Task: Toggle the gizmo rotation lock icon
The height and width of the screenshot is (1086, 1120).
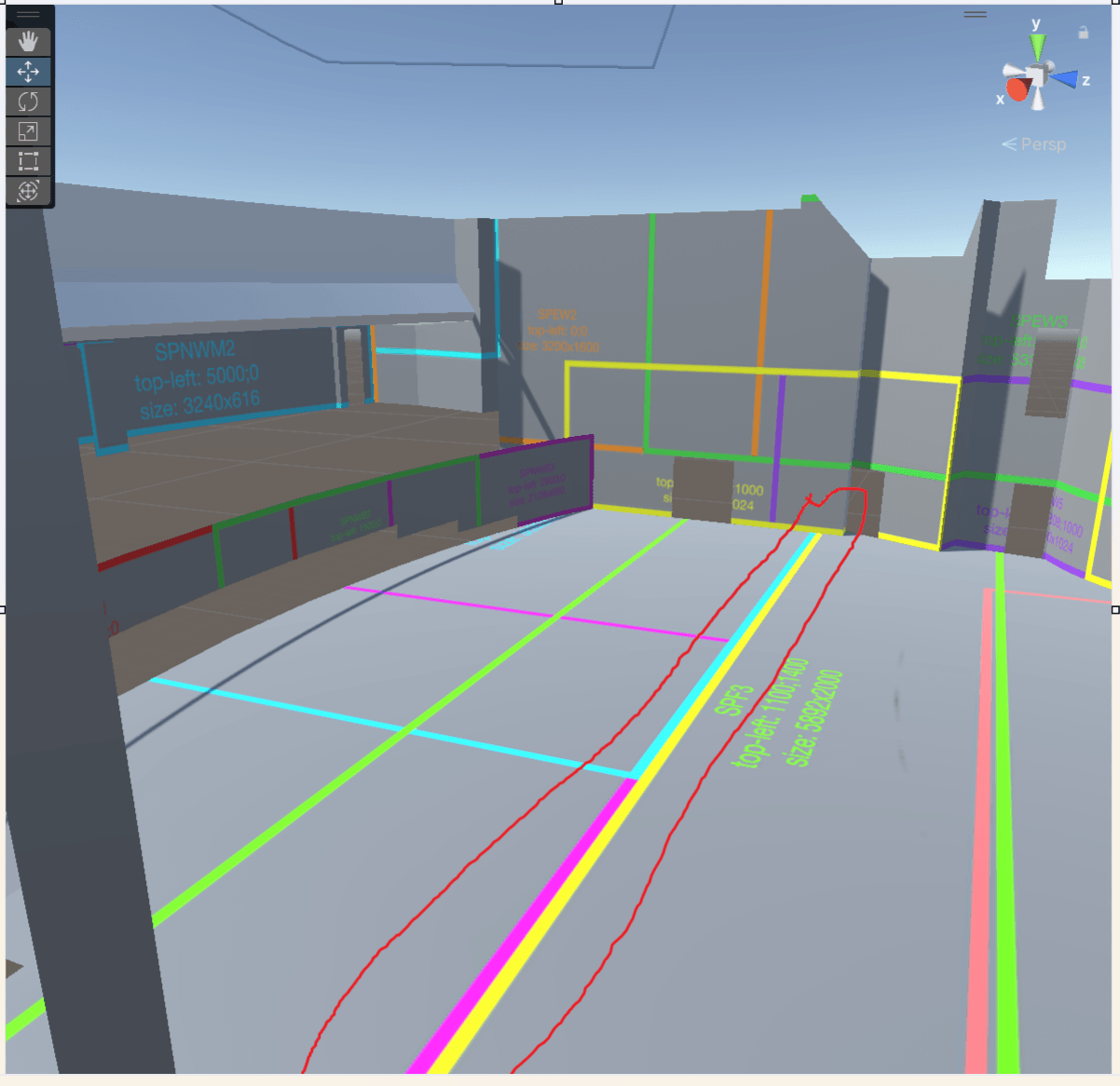Action: tap(1083, 33)
